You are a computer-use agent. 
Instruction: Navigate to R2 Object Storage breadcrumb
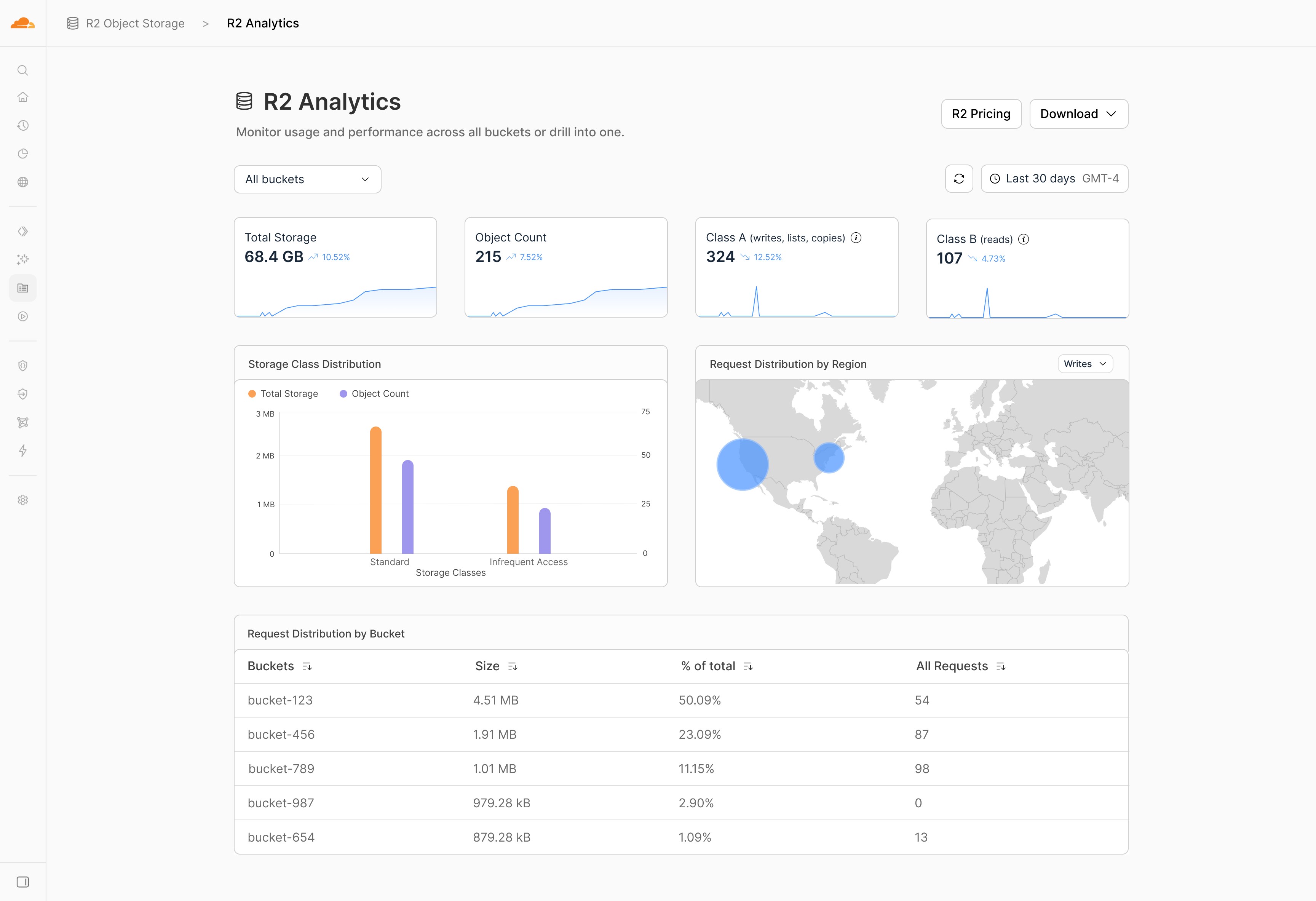(135, 23)
